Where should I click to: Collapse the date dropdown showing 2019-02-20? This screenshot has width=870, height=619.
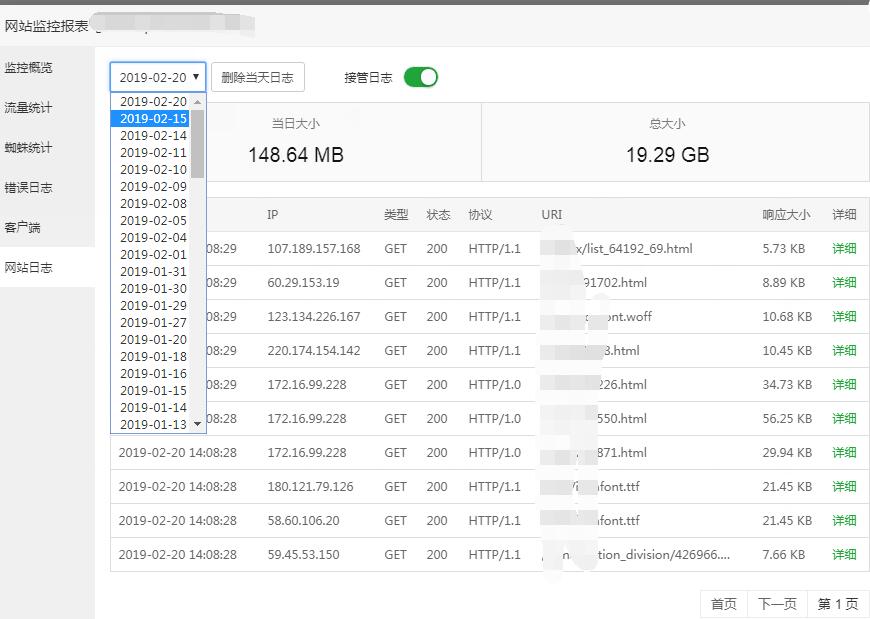coord(158,77)
